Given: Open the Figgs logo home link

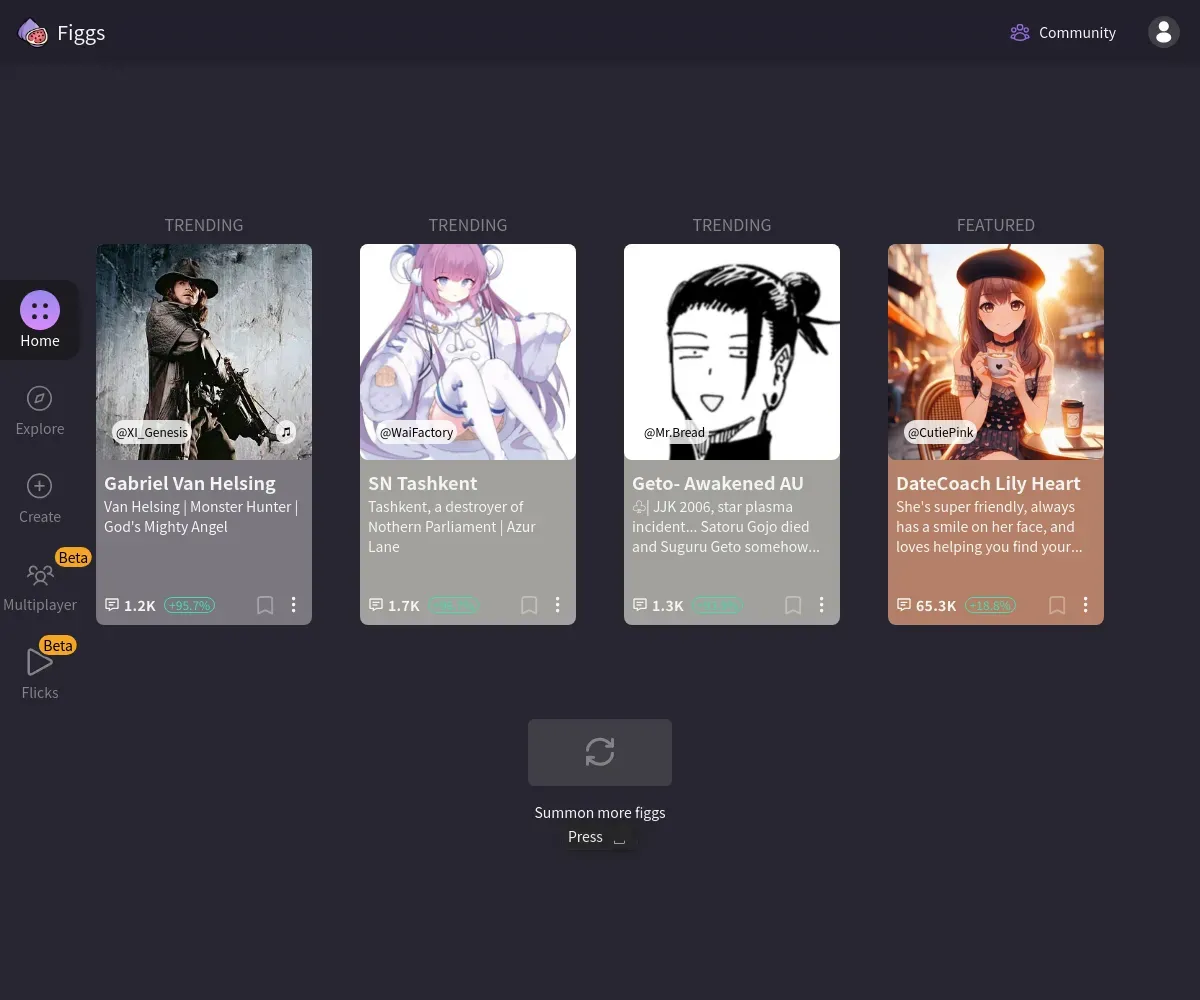Looking at the screenshot, I should point(62,33).
